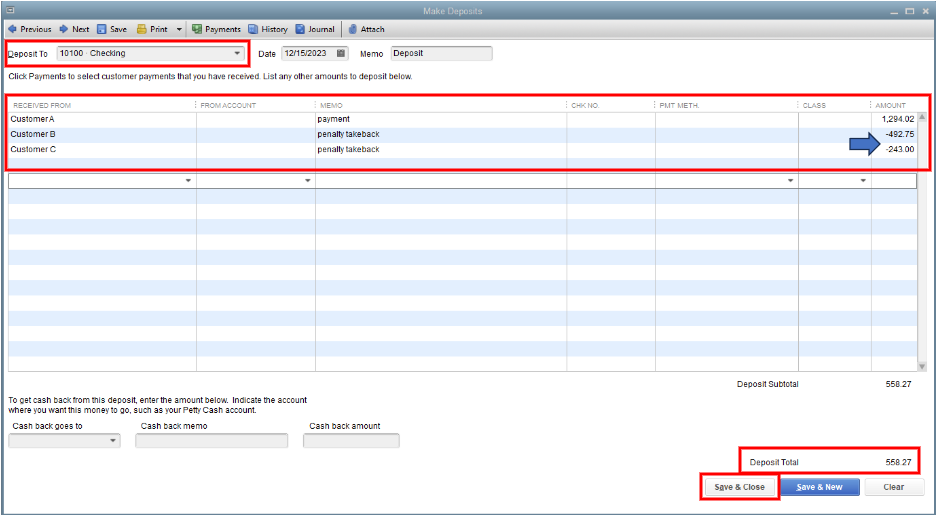Click the scrollbar down arrow in deposit list

pyautogui.click(x=922, y=366)
